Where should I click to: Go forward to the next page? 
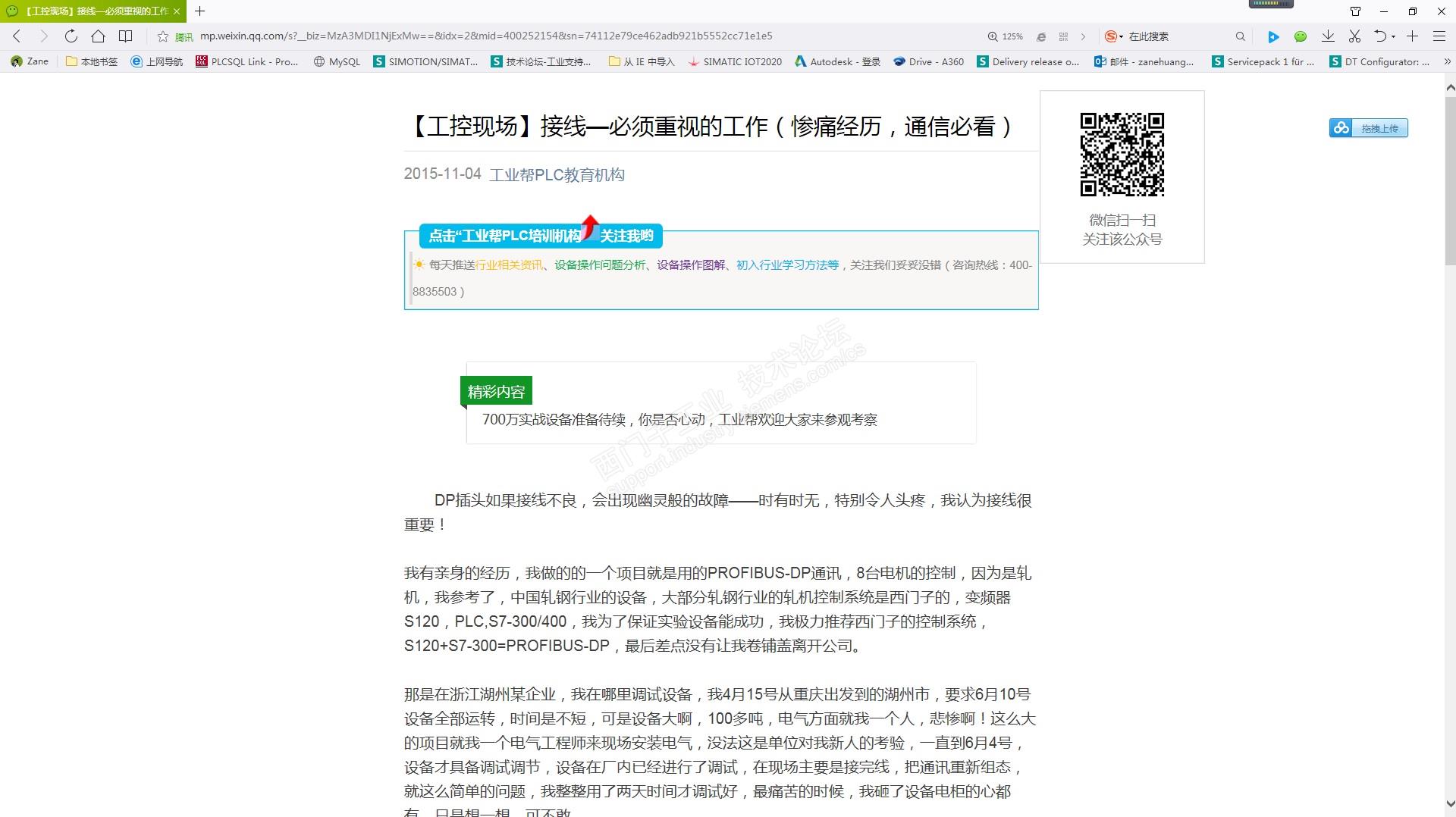43,36
